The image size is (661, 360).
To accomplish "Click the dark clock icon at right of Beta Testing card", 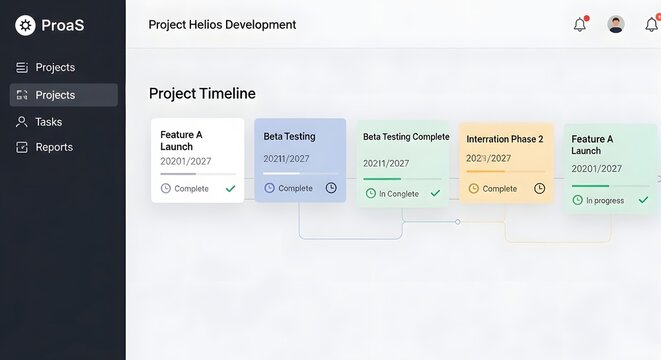I will (x=331, y=188).
